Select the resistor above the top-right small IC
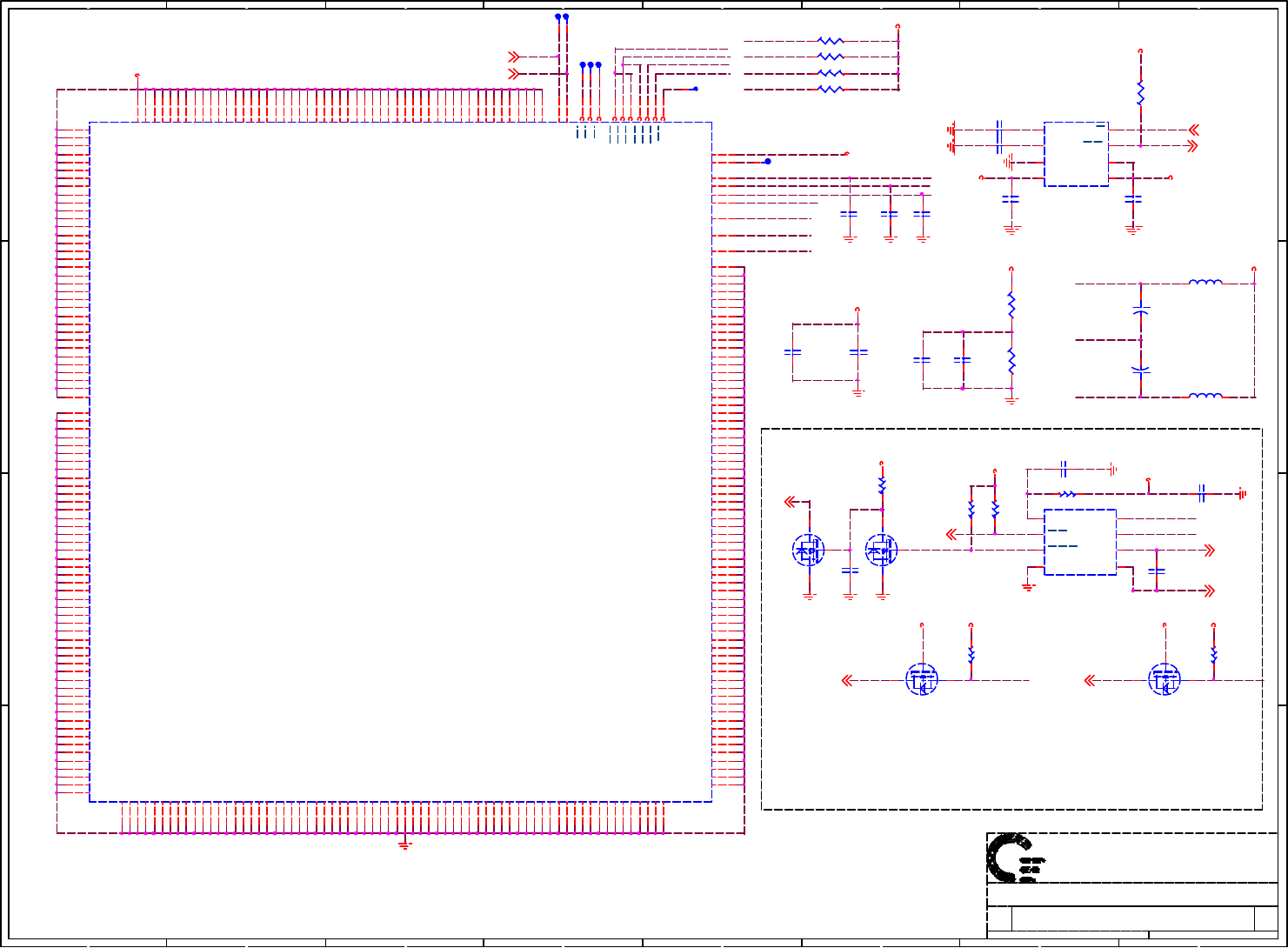The image size is (1288, 948). click(x=1141, y=94)
